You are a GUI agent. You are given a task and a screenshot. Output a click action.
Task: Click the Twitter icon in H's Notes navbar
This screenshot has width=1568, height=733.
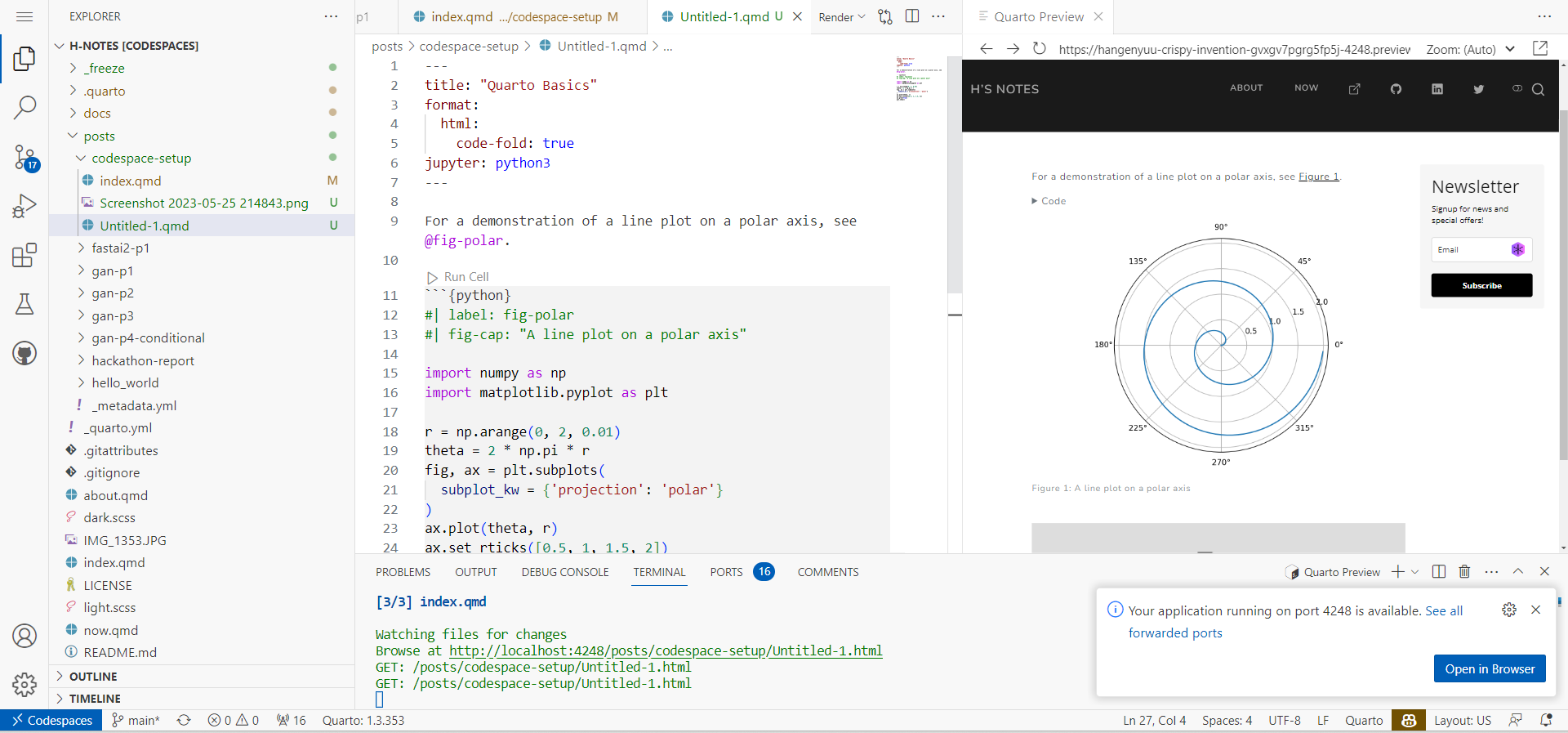(x=1478, y=89)
